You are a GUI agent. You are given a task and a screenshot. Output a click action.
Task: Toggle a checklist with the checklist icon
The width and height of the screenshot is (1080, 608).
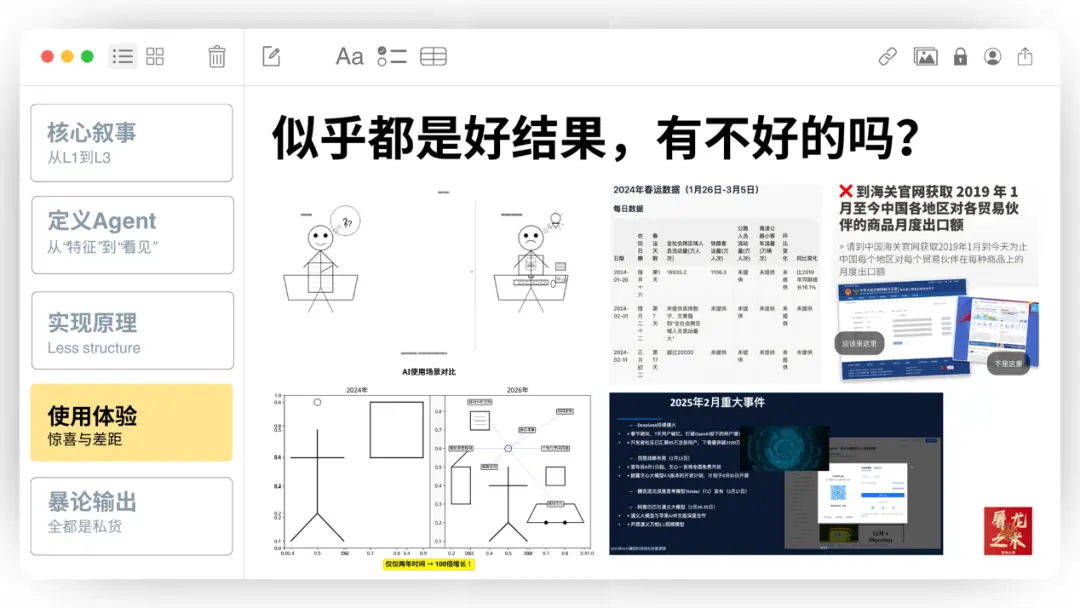394,57
